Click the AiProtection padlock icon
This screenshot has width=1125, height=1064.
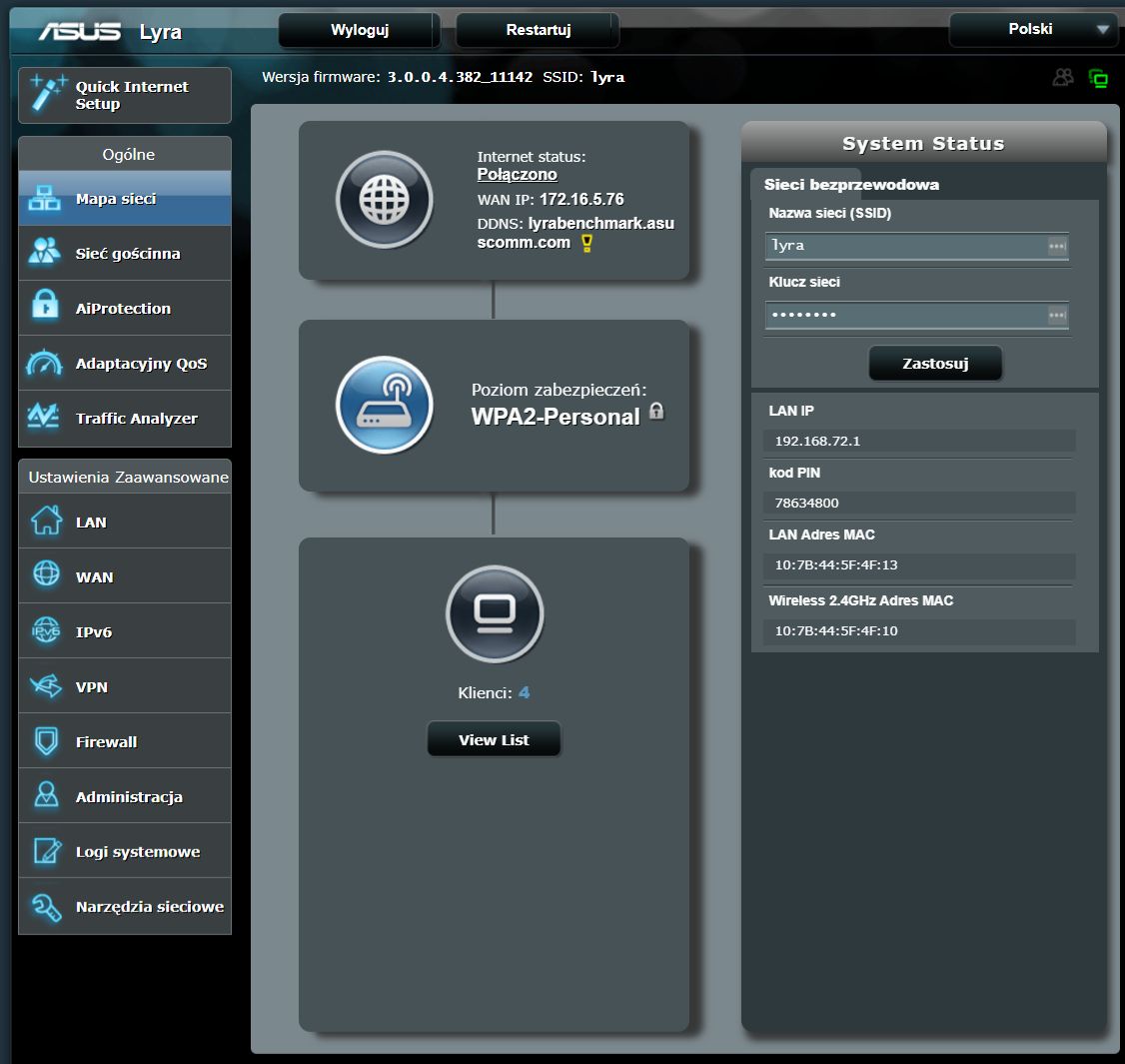[45, 306]
